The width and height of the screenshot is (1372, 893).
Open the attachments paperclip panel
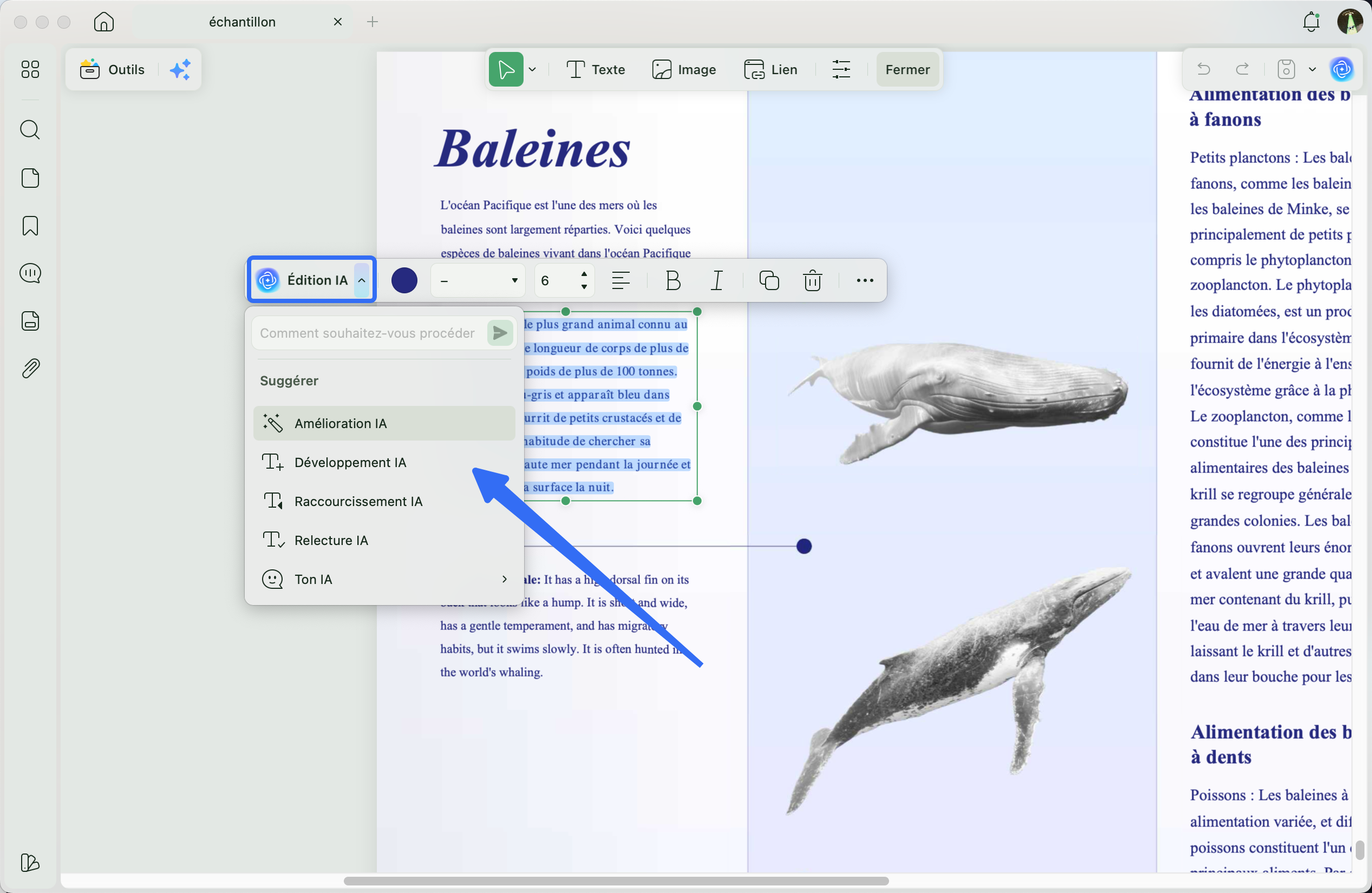30,369
